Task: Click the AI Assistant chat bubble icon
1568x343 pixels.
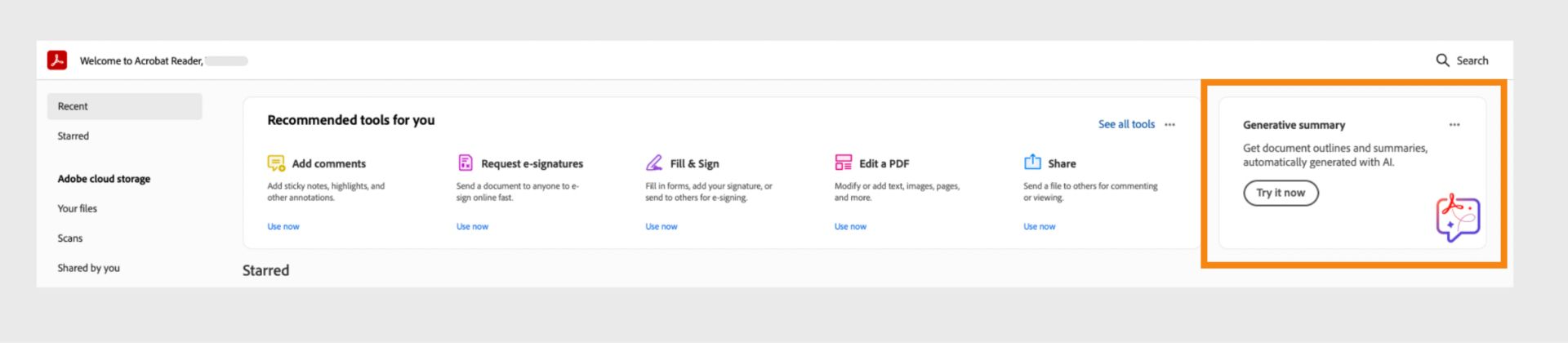Action: pyautogui.click(x=1458, y=217)
